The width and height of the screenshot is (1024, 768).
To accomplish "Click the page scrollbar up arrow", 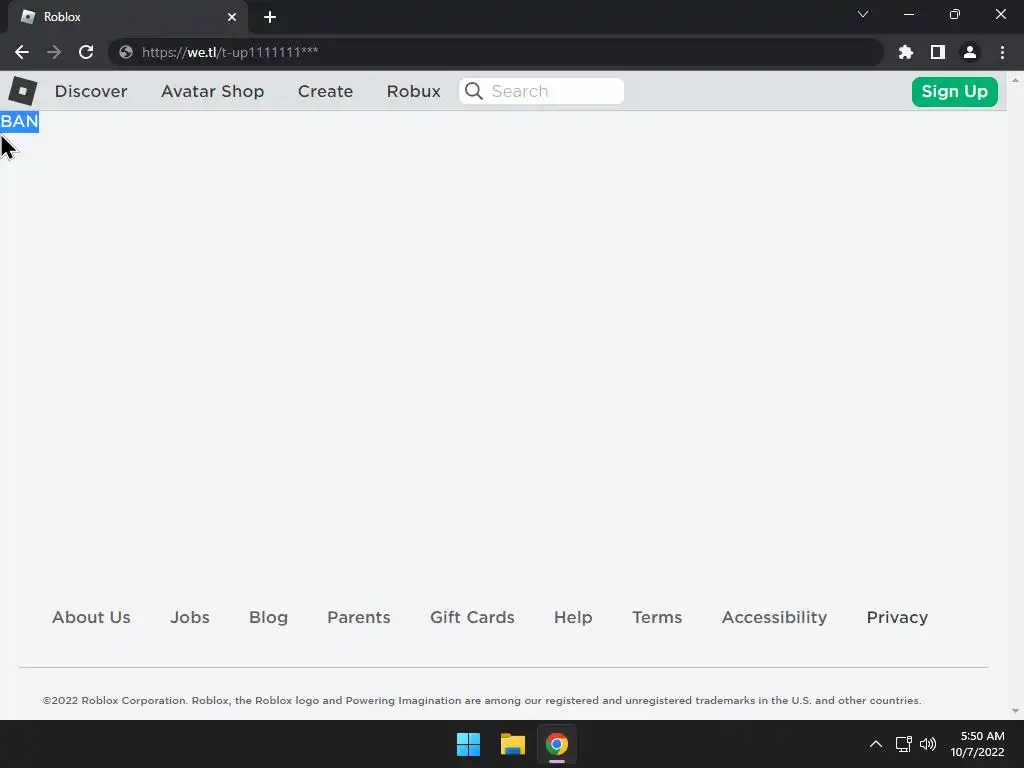I will (1015, 80).
